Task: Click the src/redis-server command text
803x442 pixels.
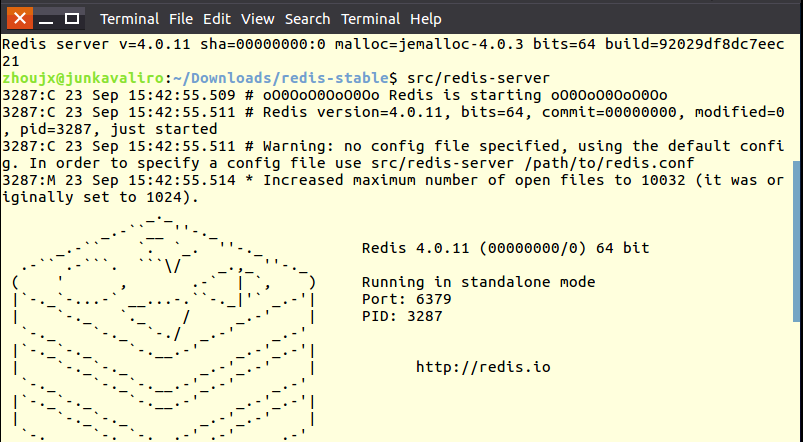Action: [x=478, y=78]
